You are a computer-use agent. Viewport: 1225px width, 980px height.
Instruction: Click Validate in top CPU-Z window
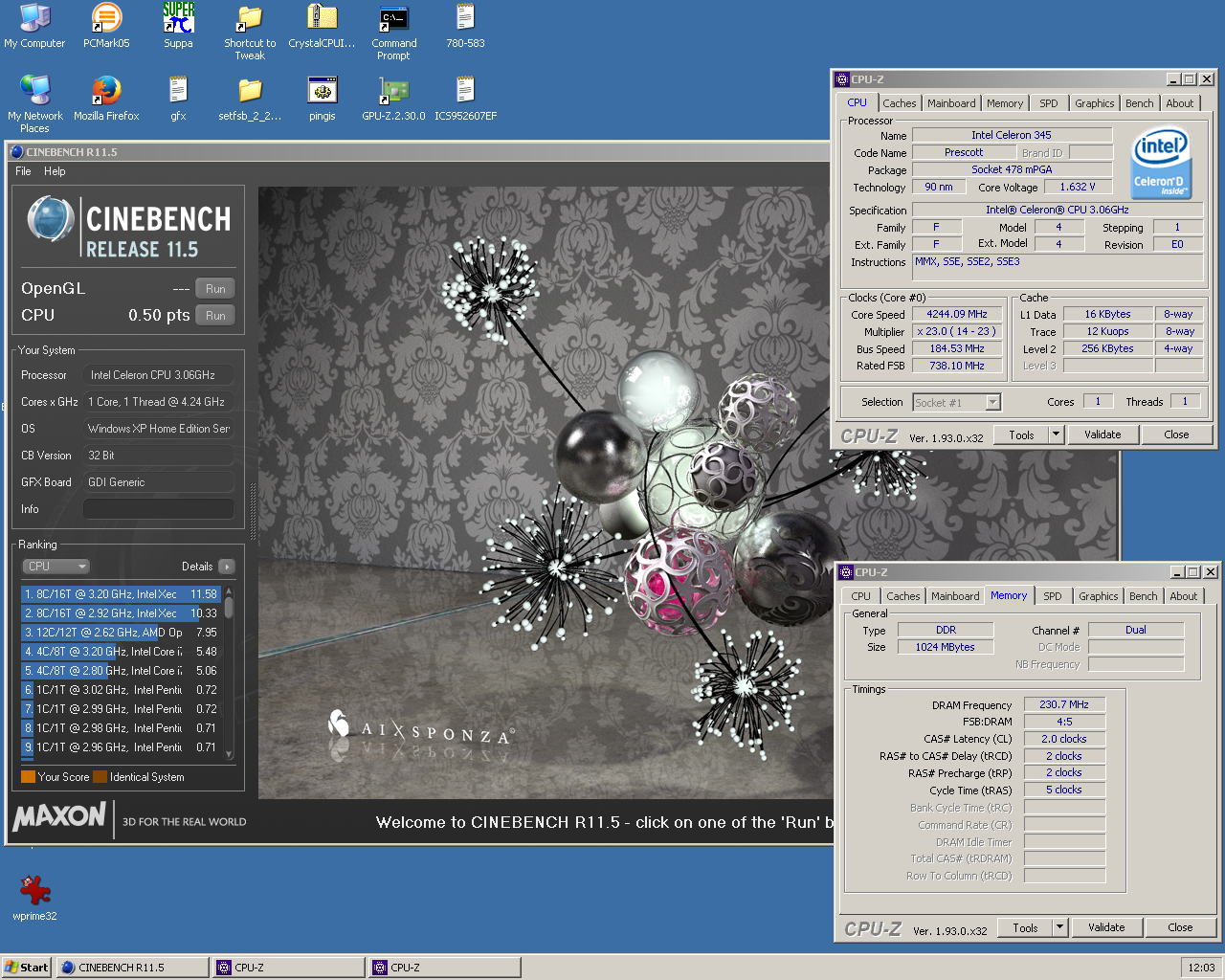coord(1102,434)
